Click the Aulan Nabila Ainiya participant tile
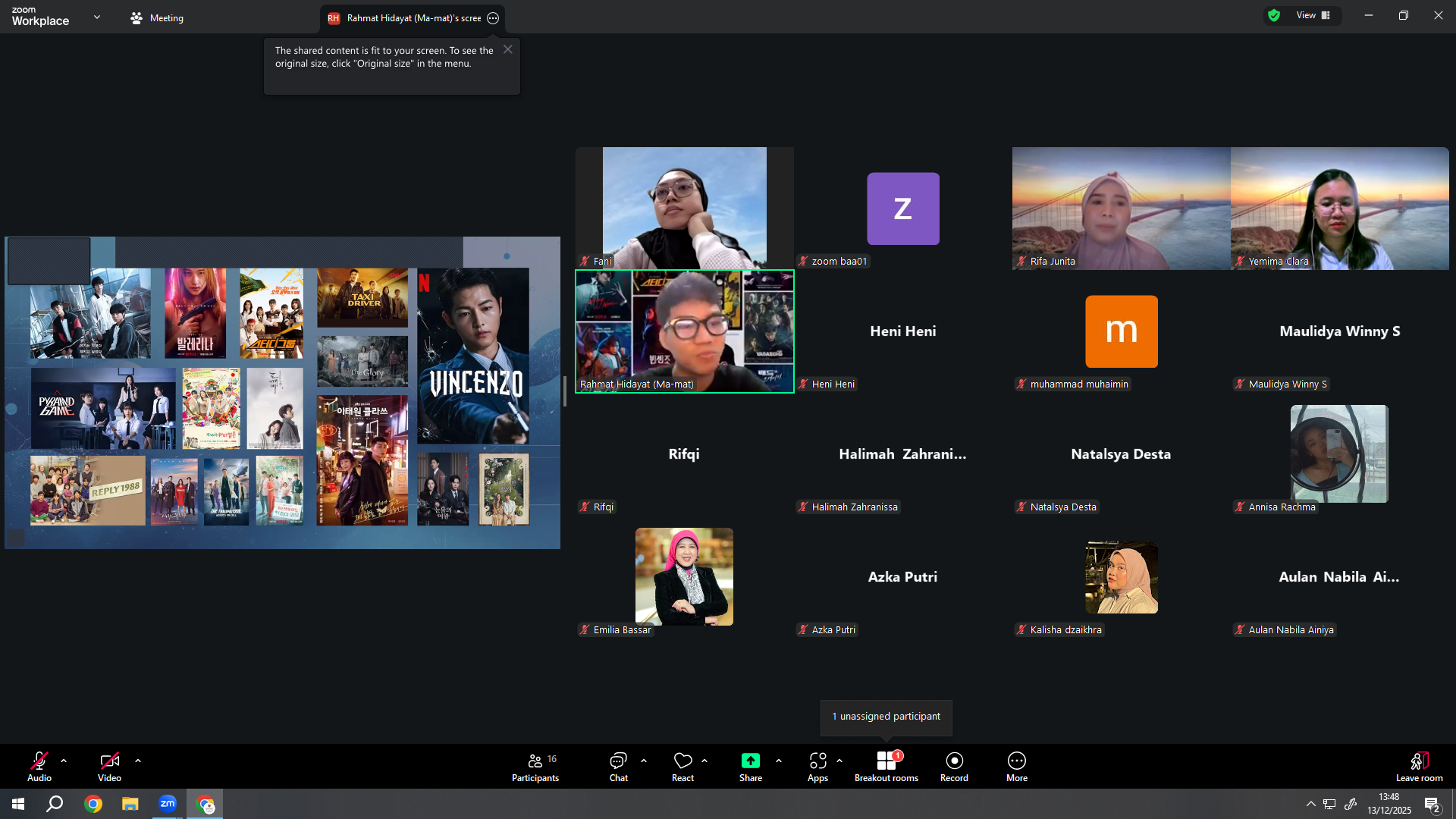 (x=1339, y=577)
